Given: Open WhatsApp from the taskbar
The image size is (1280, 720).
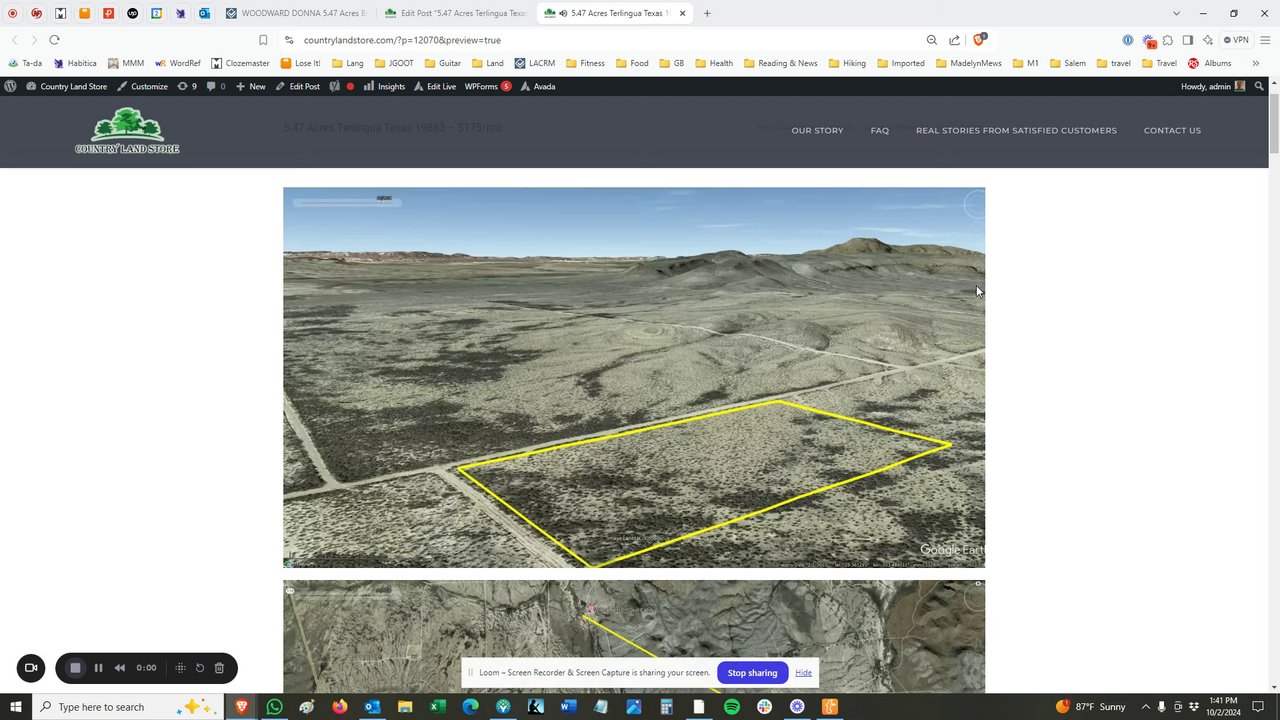Looking at the screenshot, I should coord(274,707).
